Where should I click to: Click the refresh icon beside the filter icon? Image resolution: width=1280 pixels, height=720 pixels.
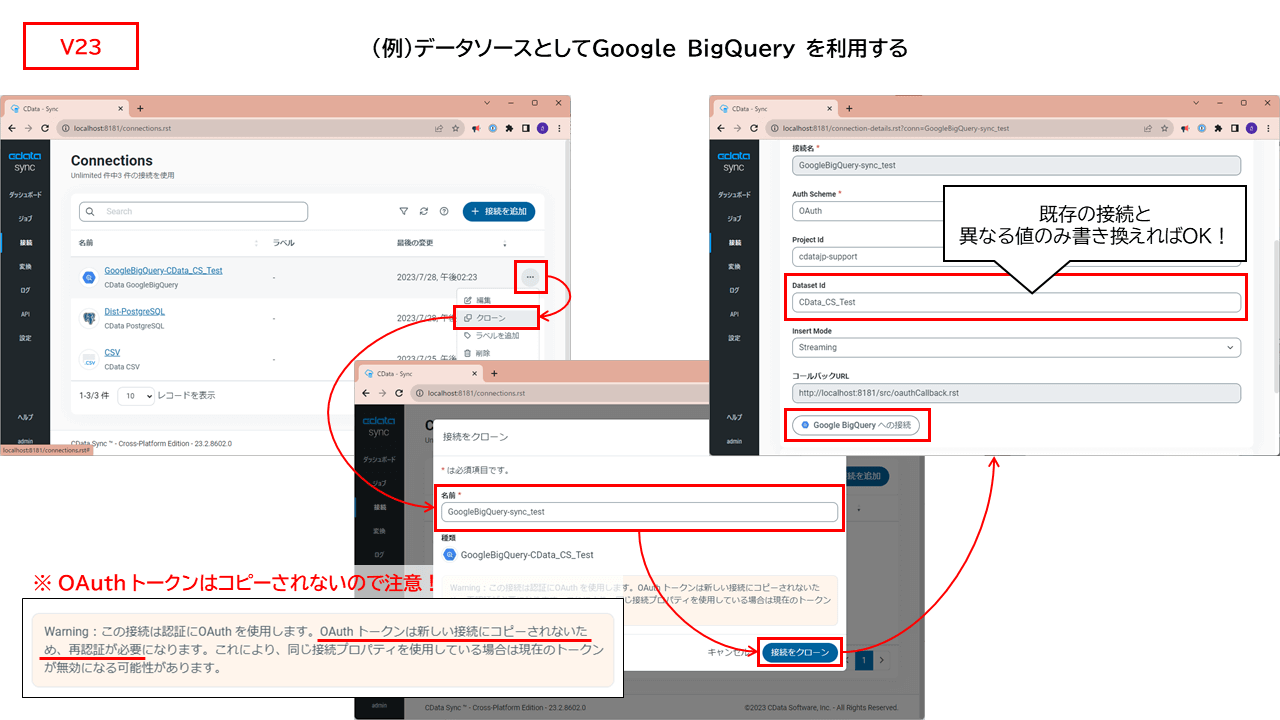tap(424, 211)
